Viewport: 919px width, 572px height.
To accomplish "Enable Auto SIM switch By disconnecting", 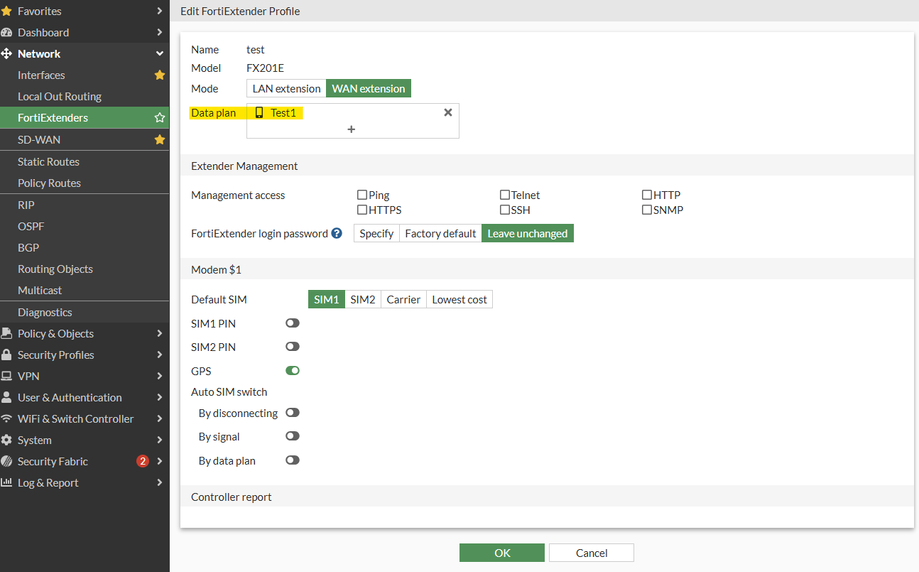I will click(292, 413).
